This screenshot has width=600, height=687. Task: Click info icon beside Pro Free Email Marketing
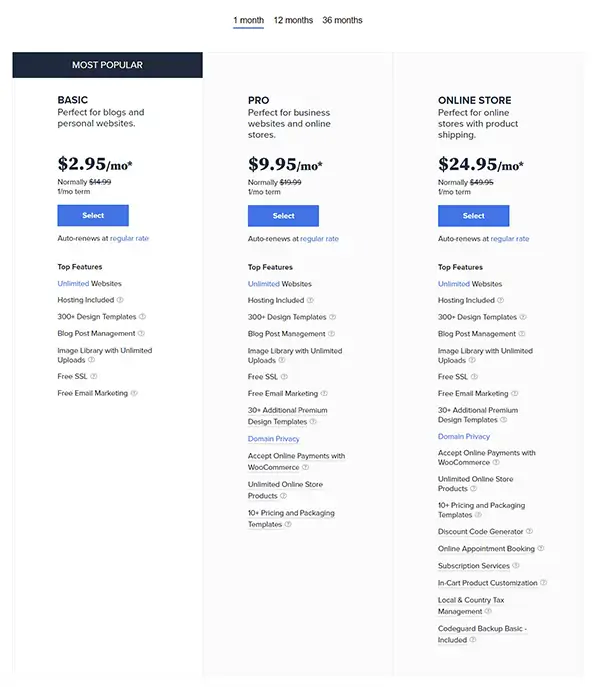tap(324, 394)
